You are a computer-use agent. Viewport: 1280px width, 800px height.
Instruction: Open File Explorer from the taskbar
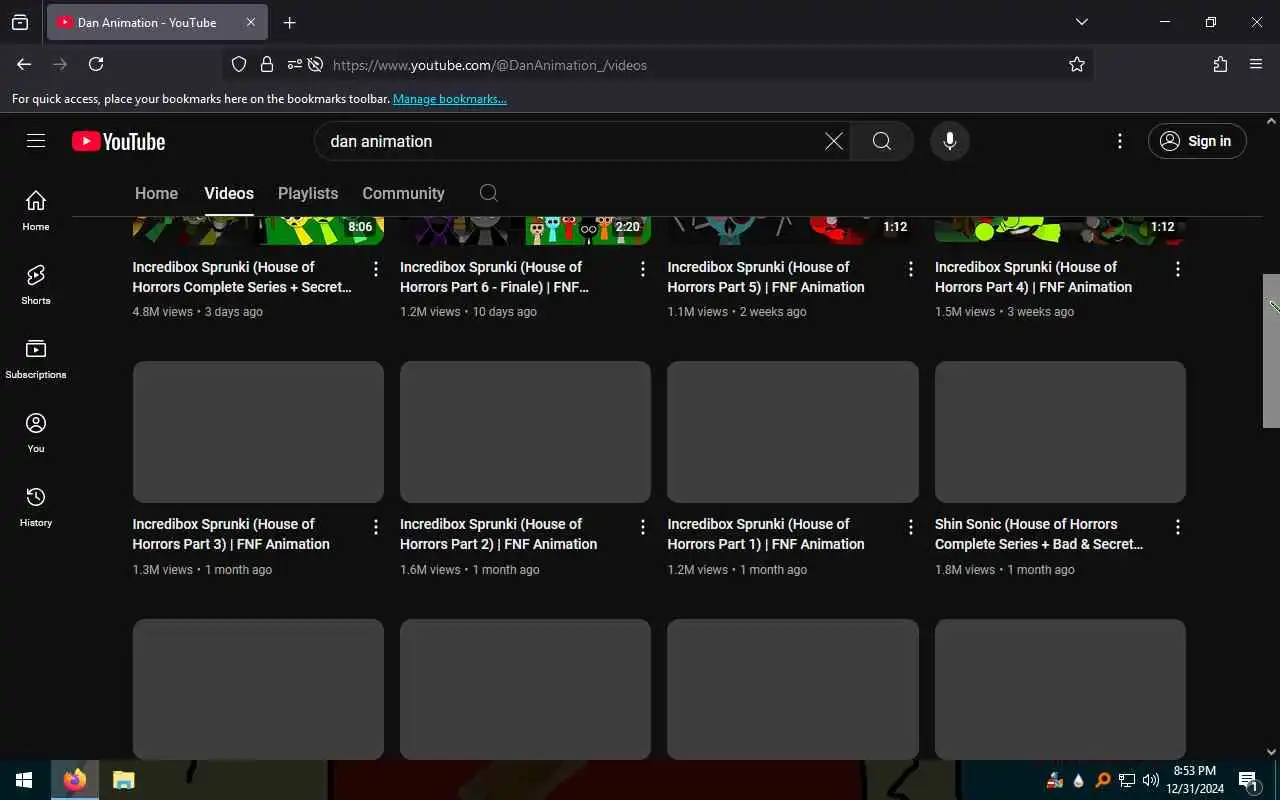tap(123, 780)
